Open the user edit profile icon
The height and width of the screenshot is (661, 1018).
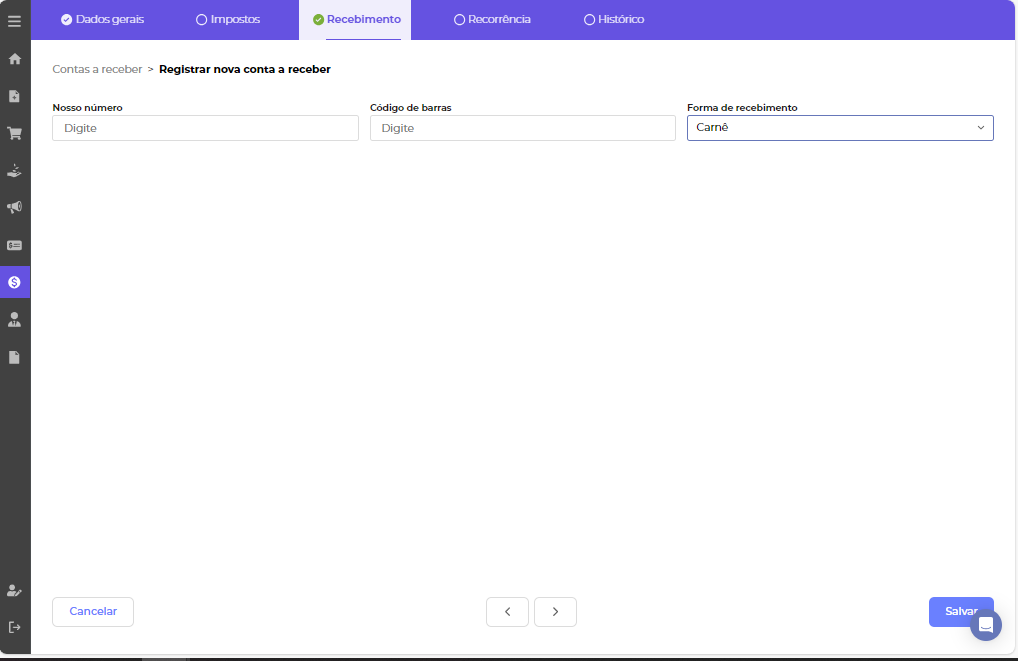point(15,590)
